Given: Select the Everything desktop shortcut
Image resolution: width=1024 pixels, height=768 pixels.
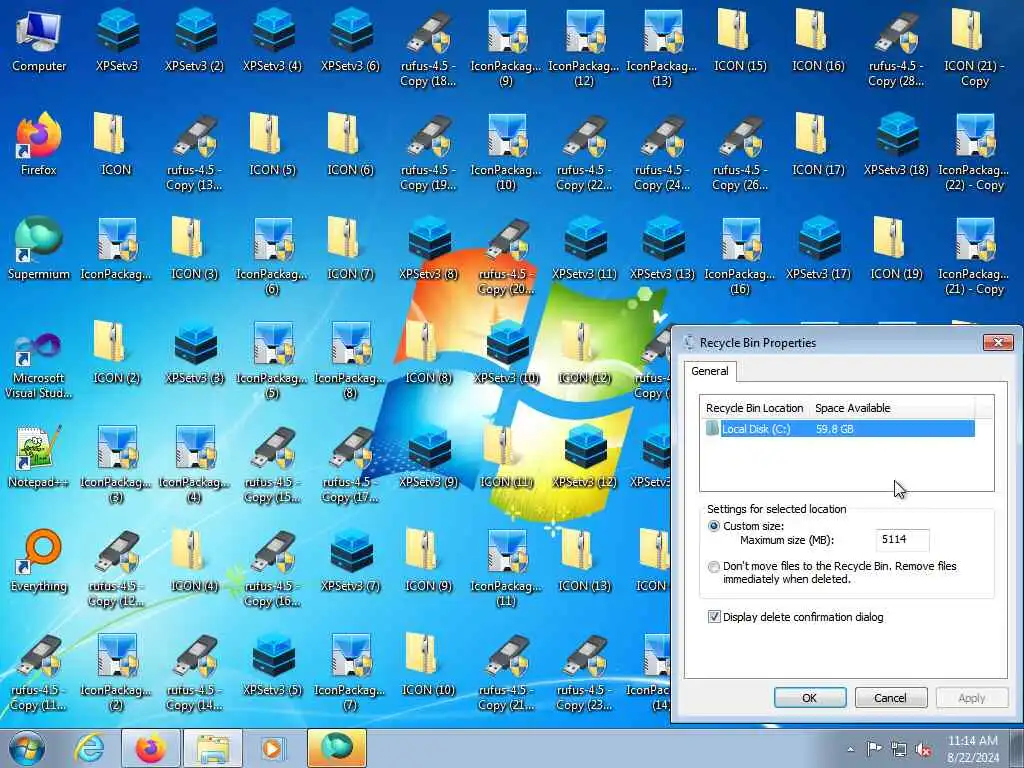Looking at the screenshot, I should coord(39,561).
